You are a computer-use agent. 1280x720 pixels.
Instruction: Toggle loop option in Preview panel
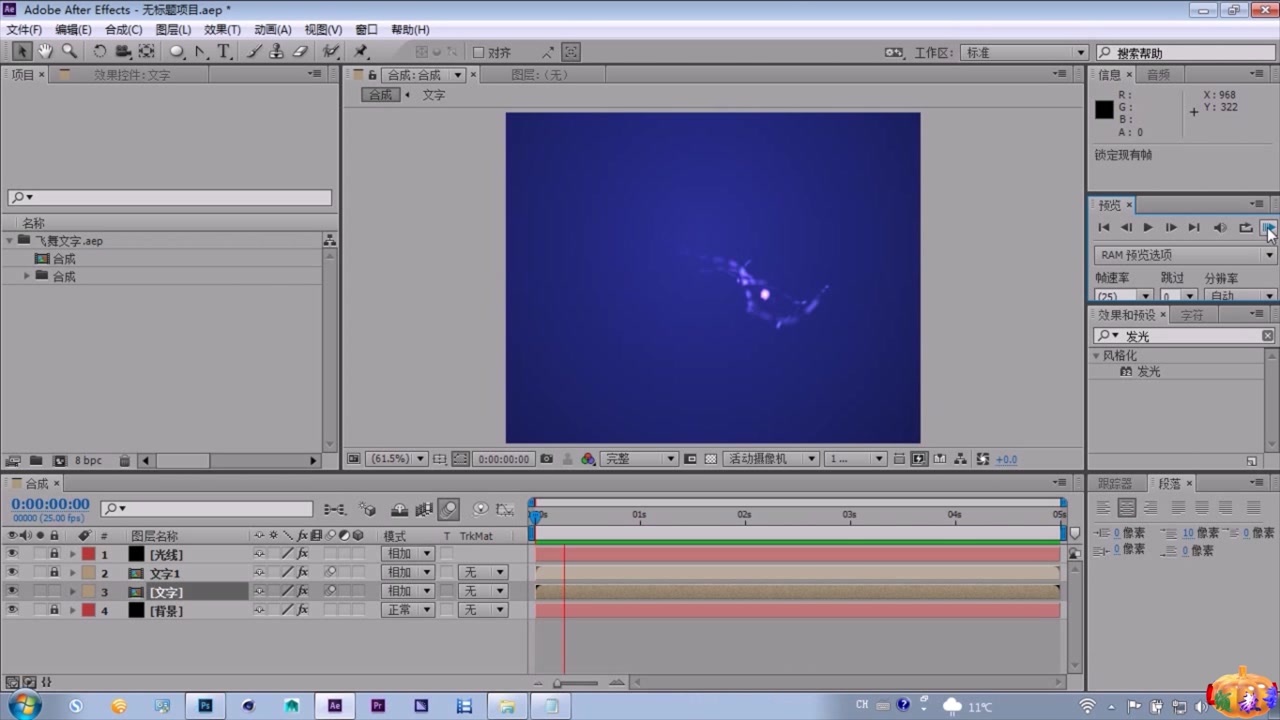tap(1245, 228)
